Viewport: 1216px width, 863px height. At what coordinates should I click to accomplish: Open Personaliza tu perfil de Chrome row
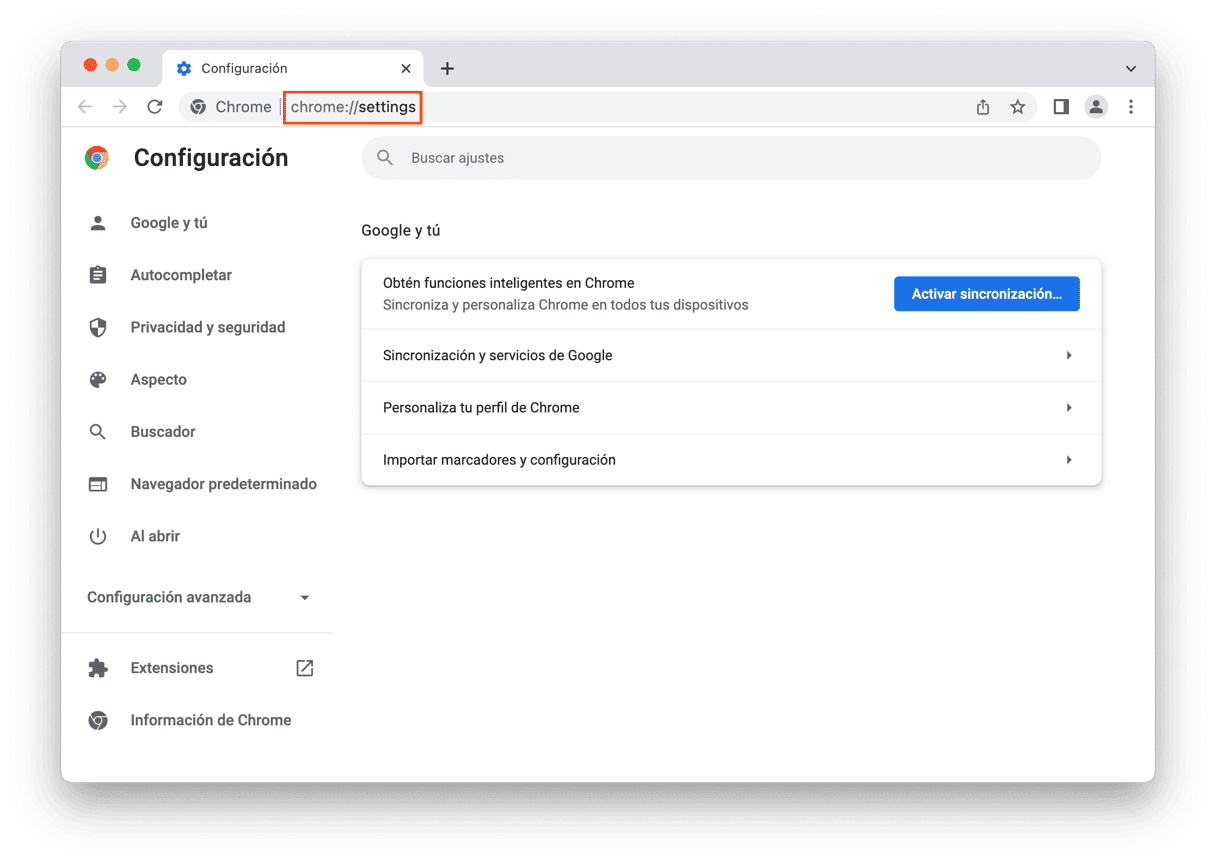click(731, 408)
